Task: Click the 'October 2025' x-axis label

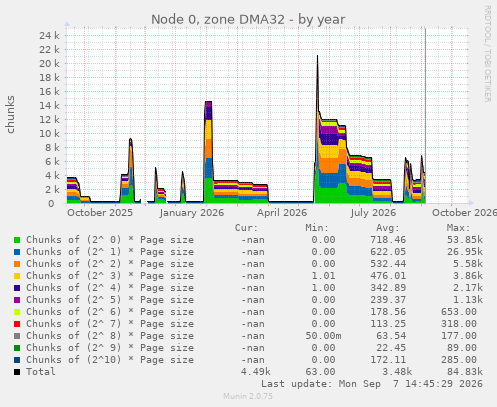Action: coord(100,213)
